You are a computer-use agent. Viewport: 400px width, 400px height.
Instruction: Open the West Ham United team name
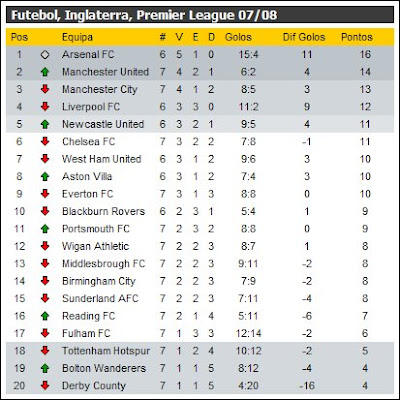pyautogui.click(x=102, y=159)
